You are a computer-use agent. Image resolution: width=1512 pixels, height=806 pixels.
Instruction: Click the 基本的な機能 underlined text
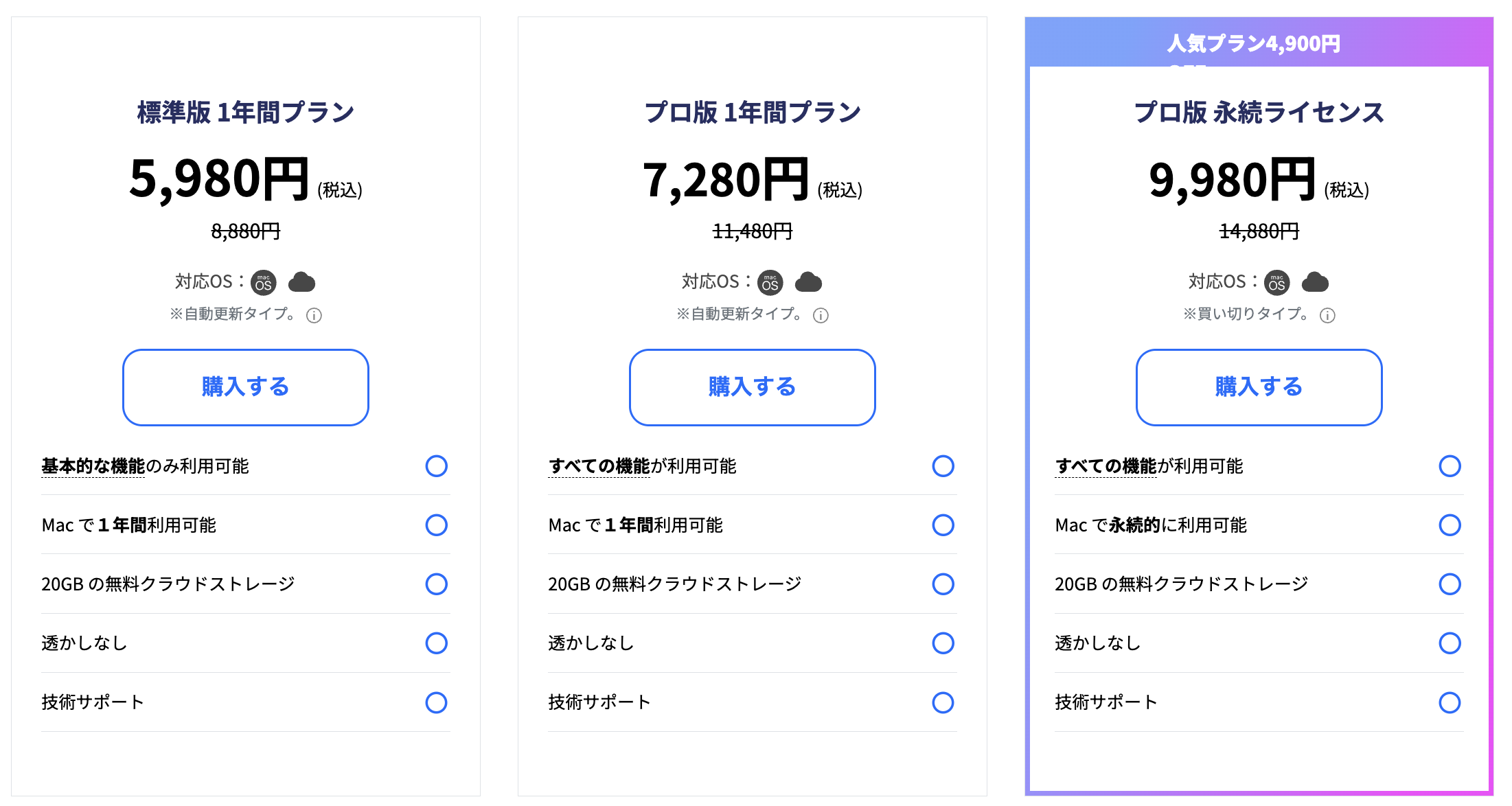[x=93, y=466]
